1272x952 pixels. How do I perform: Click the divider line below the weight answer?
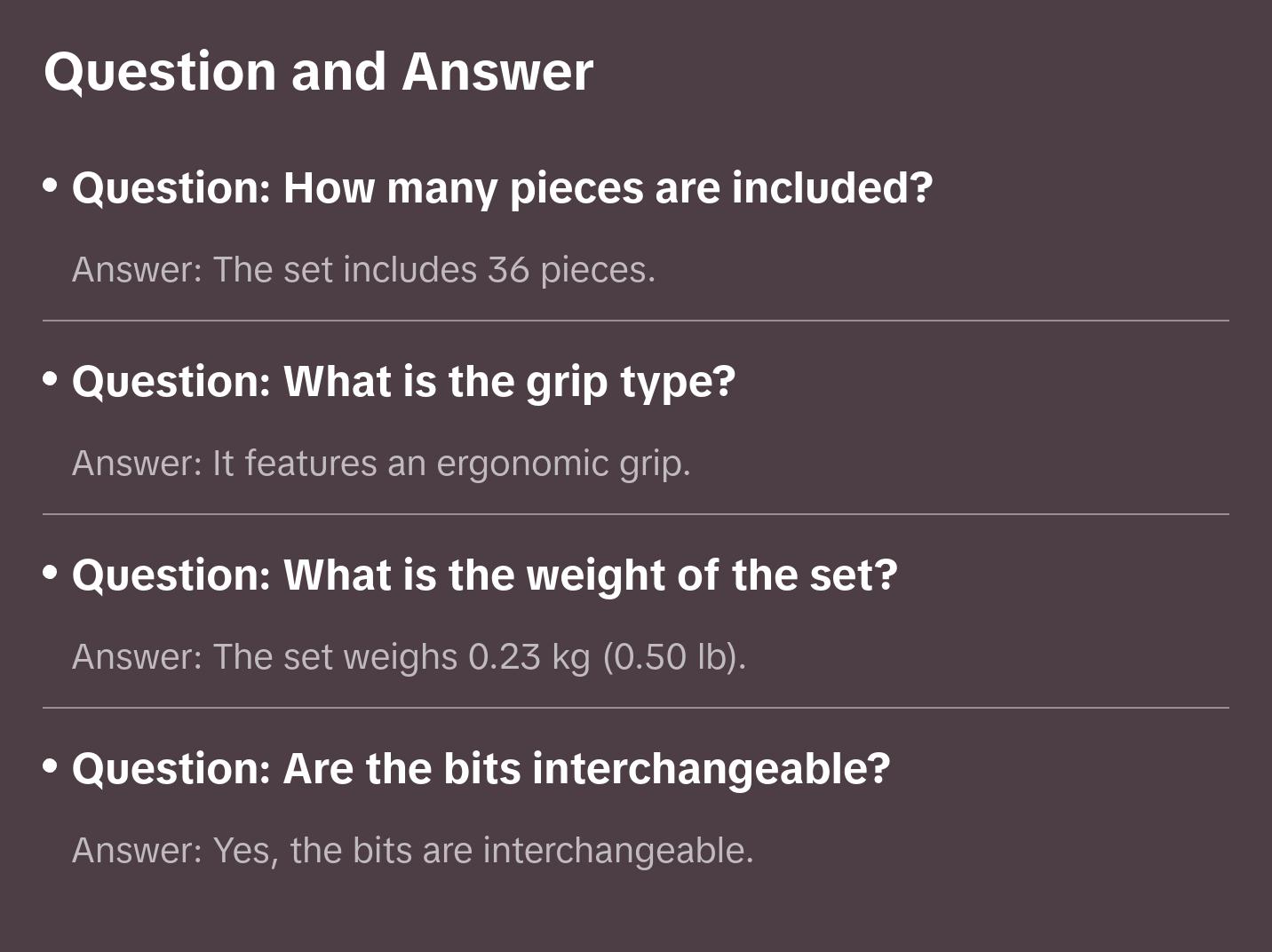(635, 708)
